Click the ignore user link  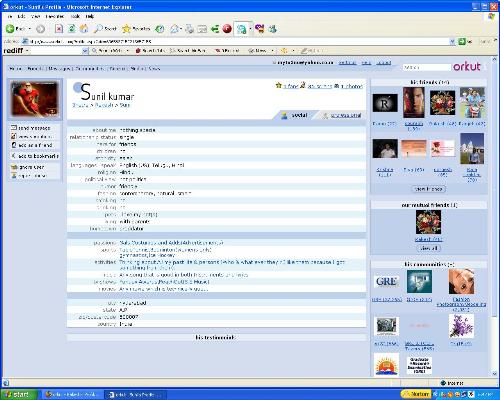click(31, 167)
